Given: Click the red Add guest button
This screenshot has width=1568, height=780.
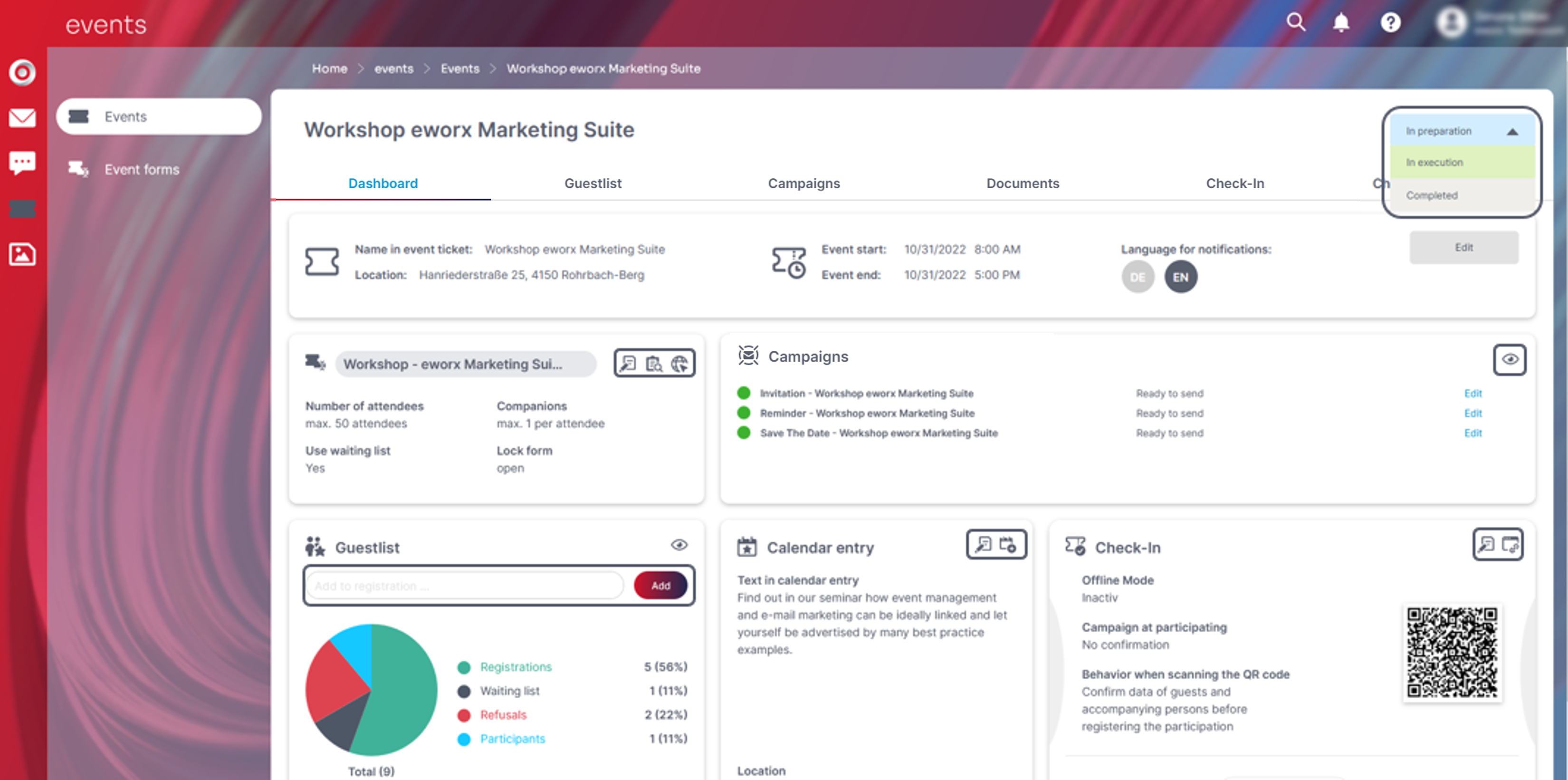Looking at the screenshot, I should click(660, 585).
